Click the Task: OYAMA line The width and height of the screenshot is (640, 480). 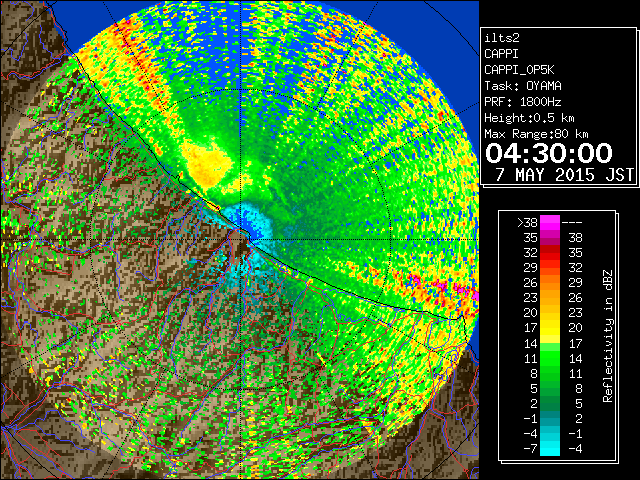tap(523, 86)
